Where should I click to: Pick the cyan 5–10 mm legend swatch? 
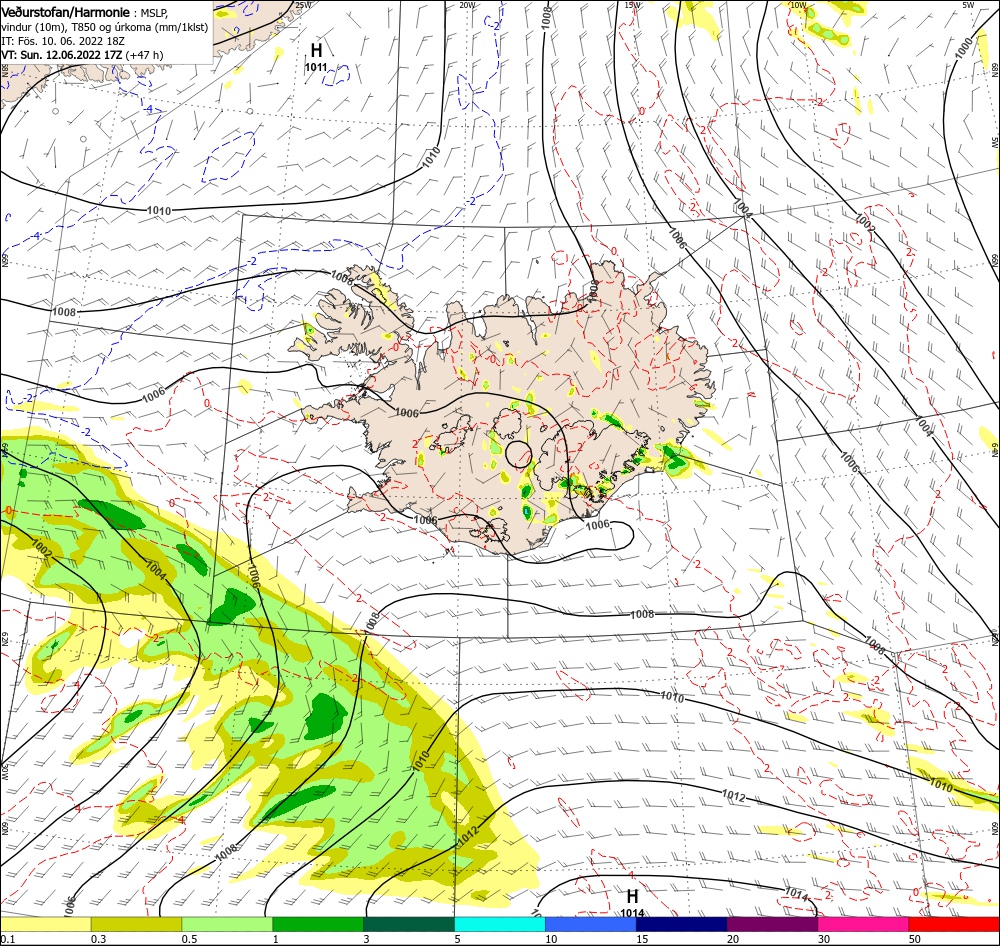pyautogui.click(x=500, y=924)
